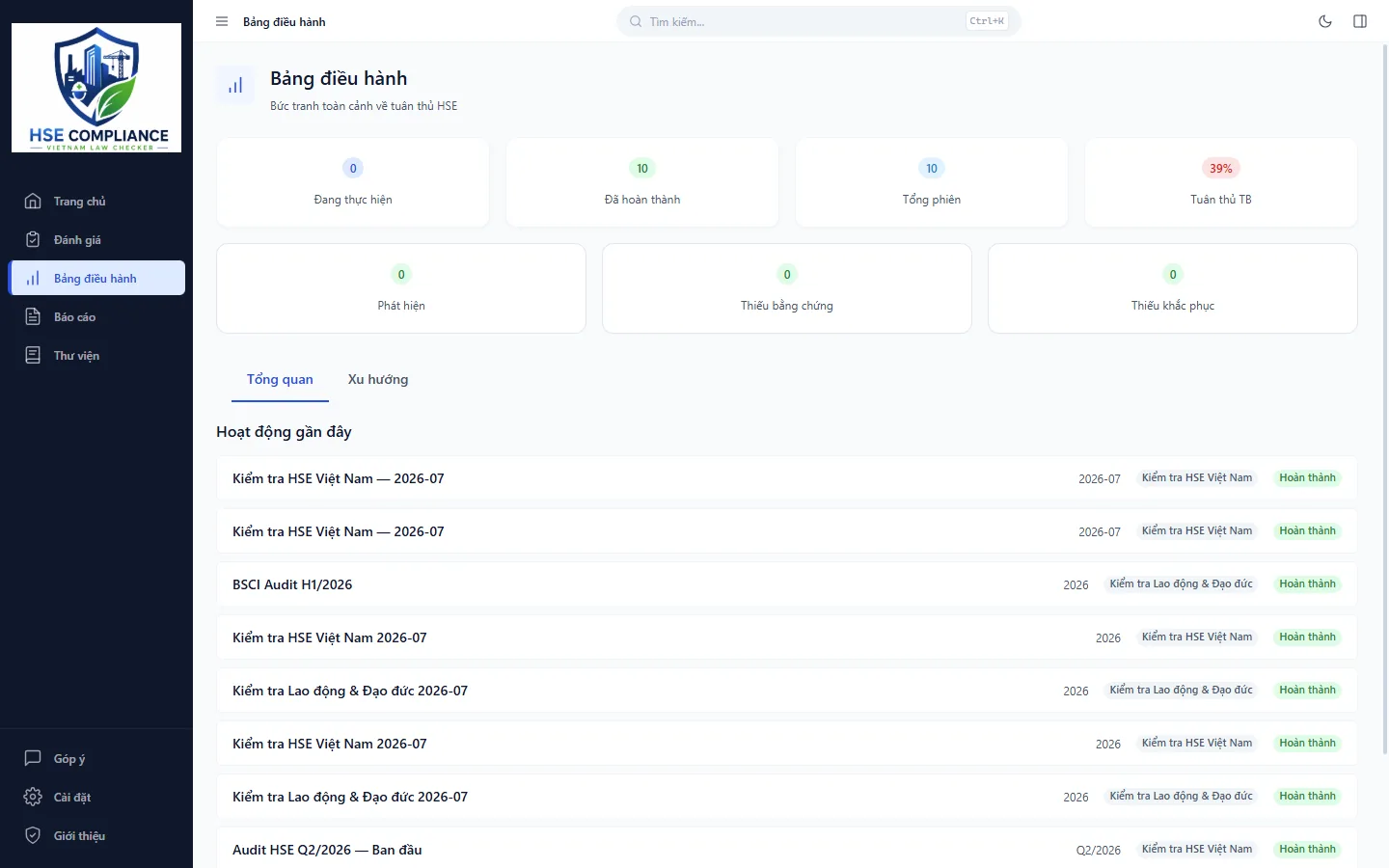Toggle dark mode with moon icon
This screenshot has width=1389, height=868.
tap(1325, 21)
